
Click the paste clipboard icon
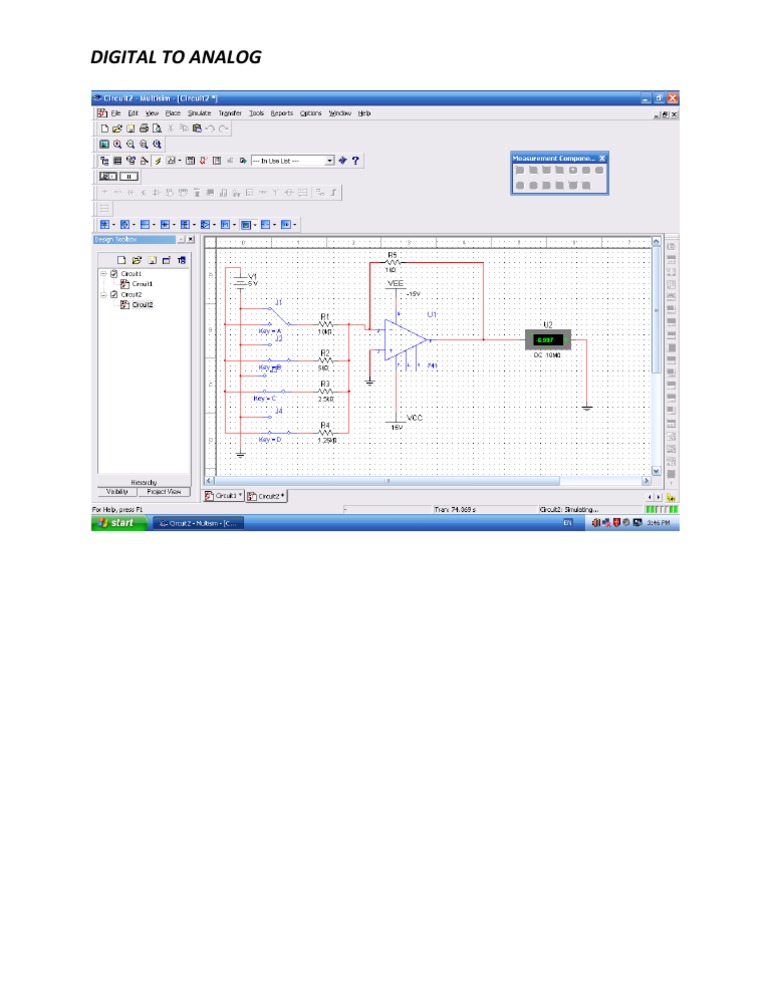(x=197, y=128)
